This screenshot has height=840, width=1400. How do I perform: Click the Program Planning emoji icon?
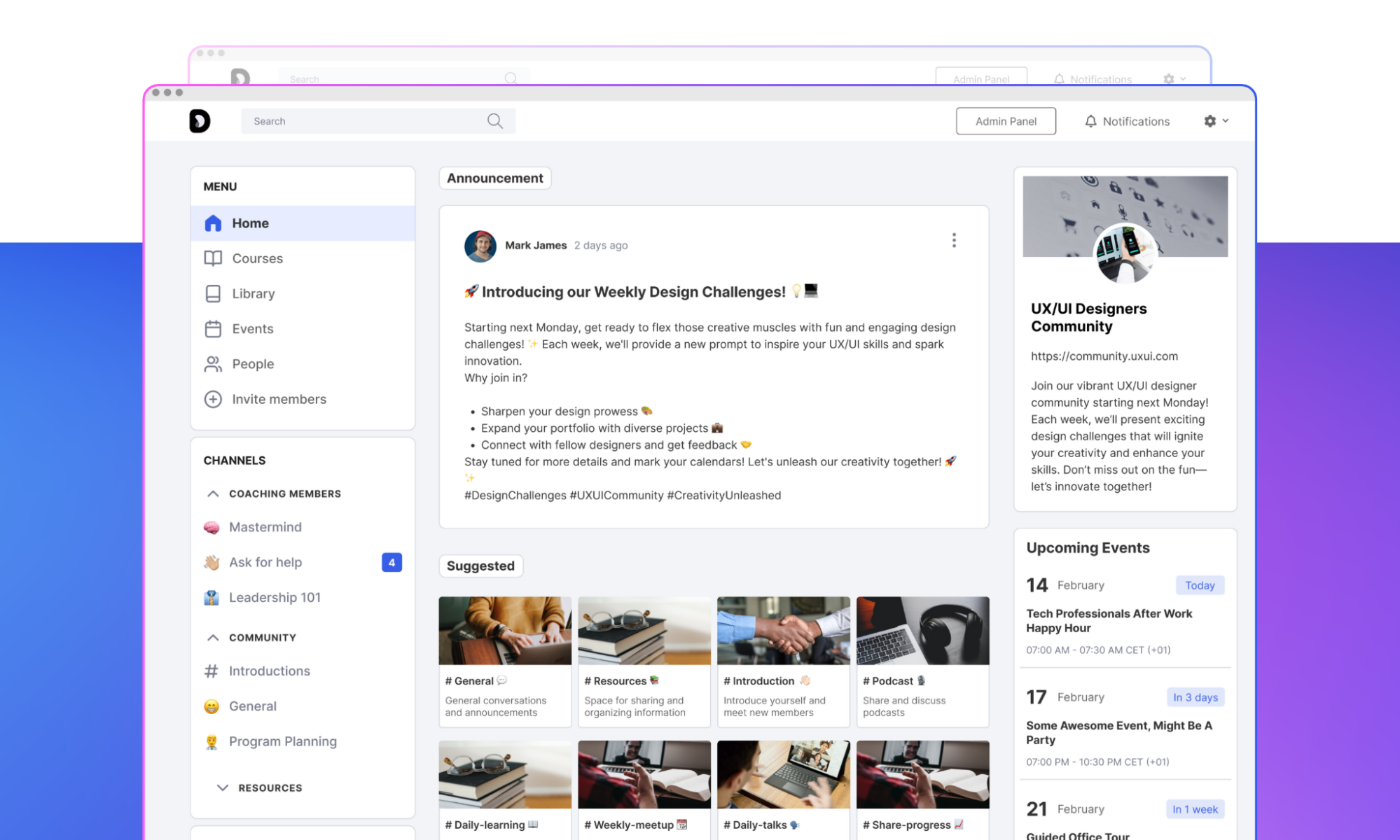tap(212, 742)
